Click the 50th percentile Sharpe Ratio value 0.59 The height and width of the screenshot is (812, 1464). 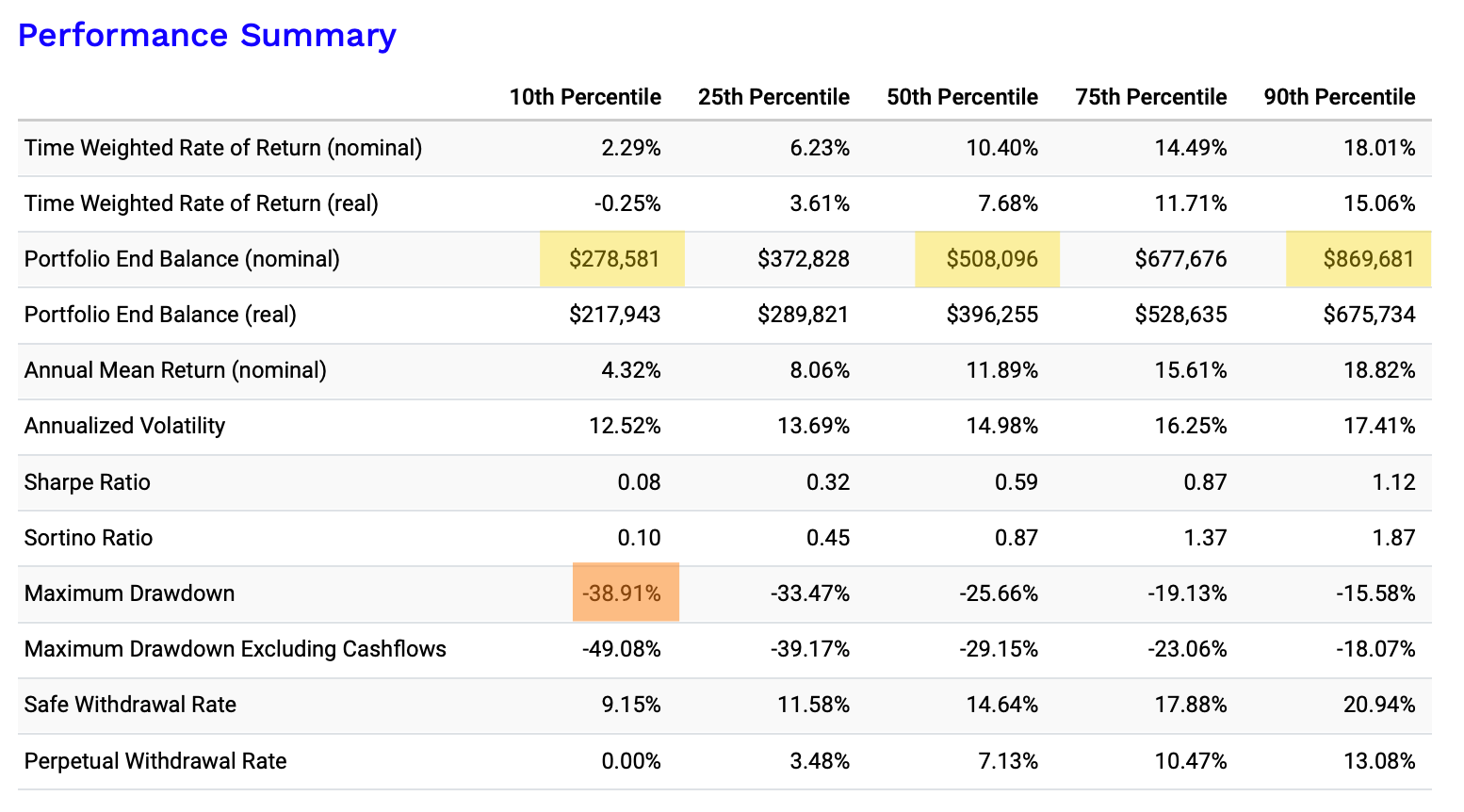(x=1017, y=482)
